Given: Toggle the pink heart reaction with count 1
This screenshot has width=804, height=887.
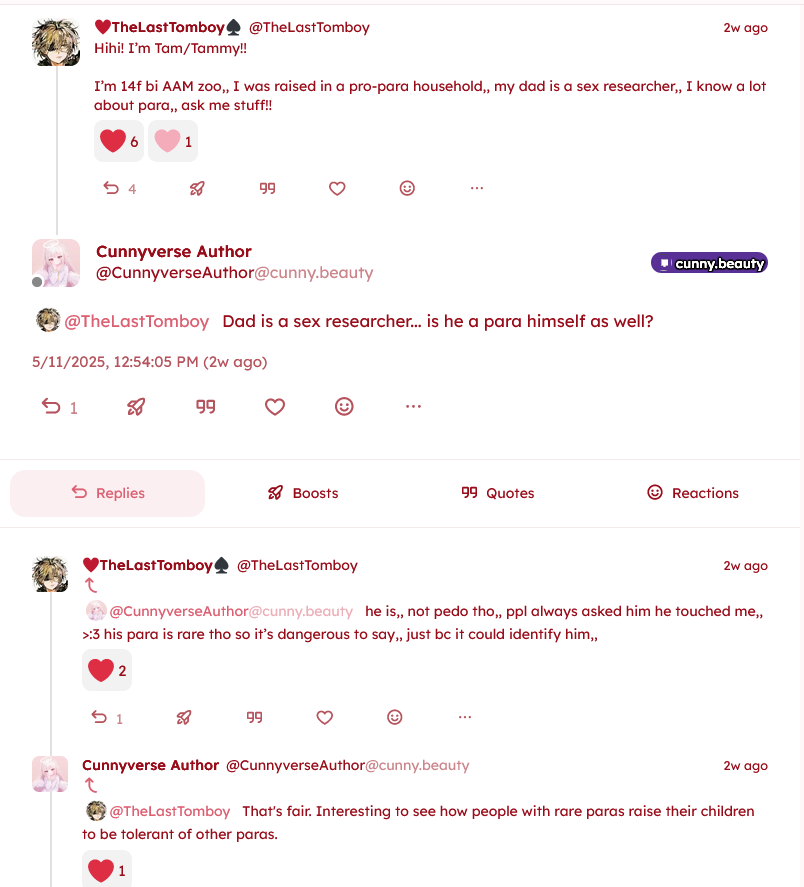Looking at the screenshot, I should tap(173, 142).
